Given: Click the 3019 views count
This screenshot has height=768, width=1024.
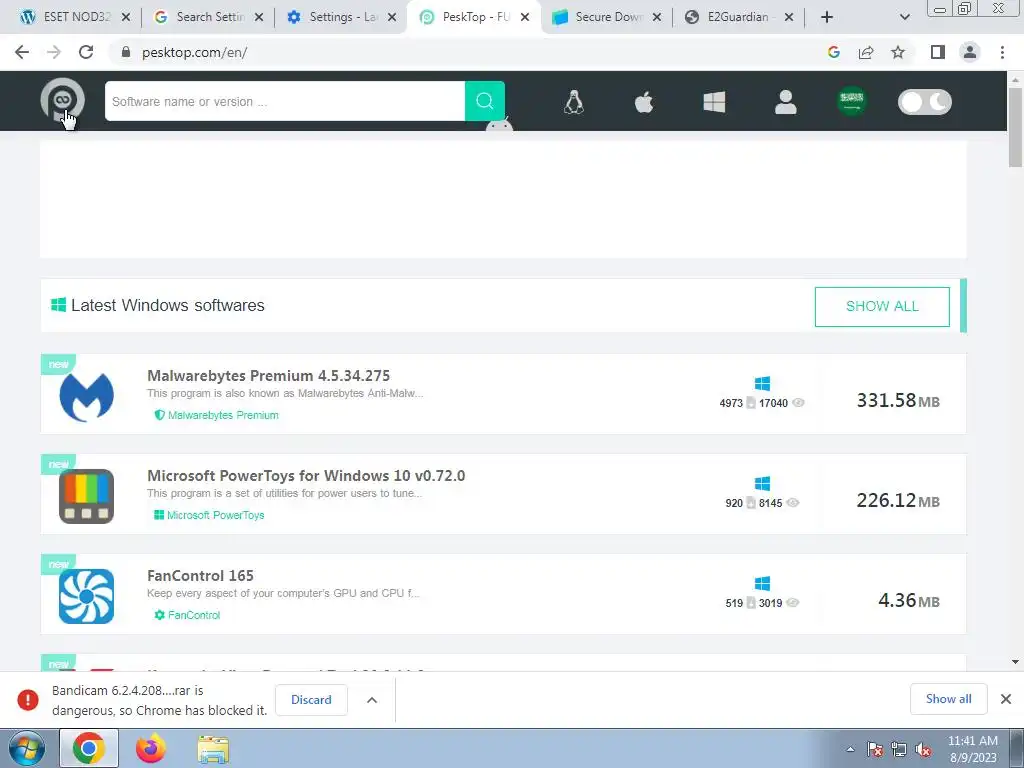Looking at the screenshot, I should point(771,603).
